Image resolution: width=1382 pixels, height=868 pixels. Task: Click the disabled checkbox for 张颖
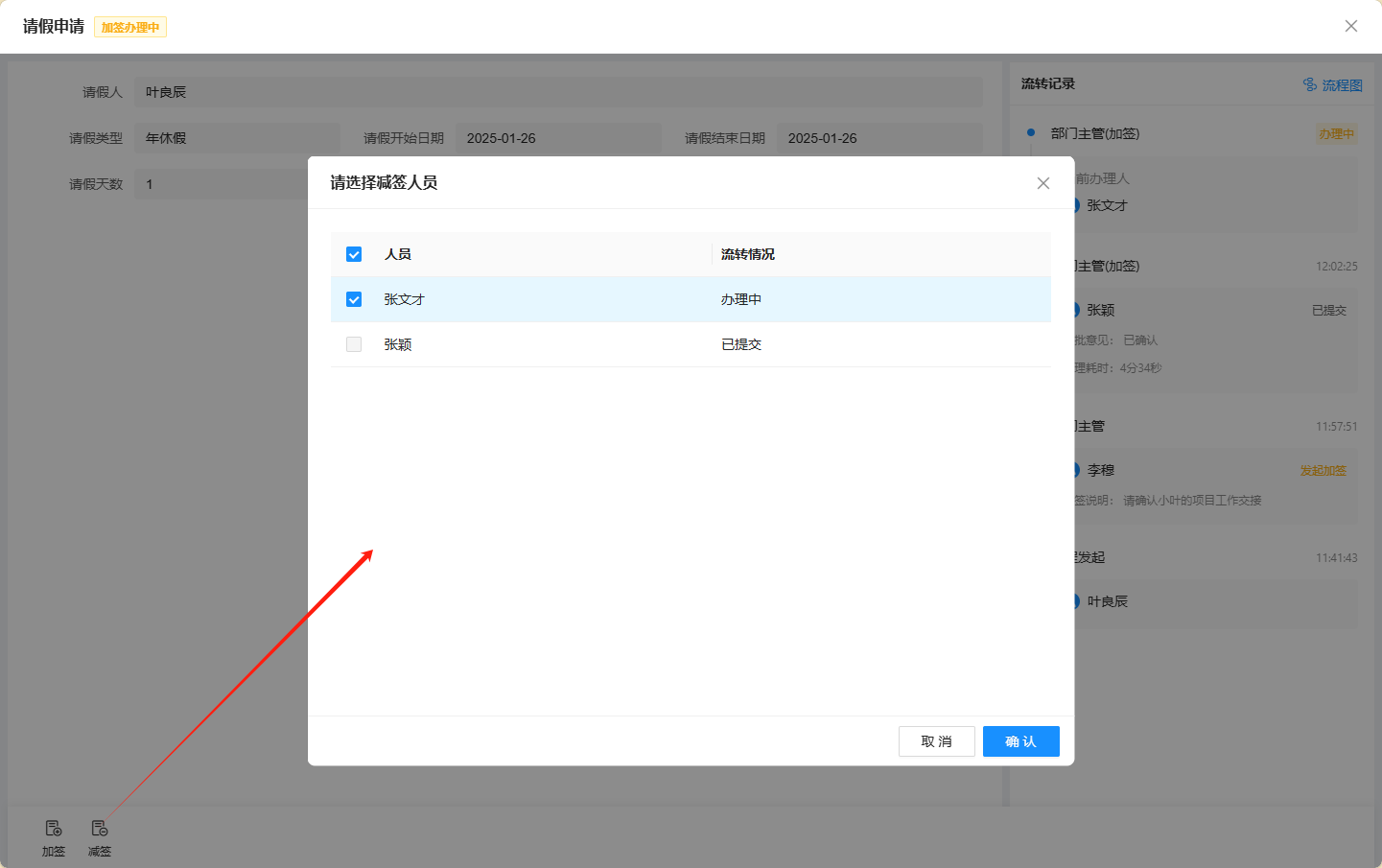[354, 344]
